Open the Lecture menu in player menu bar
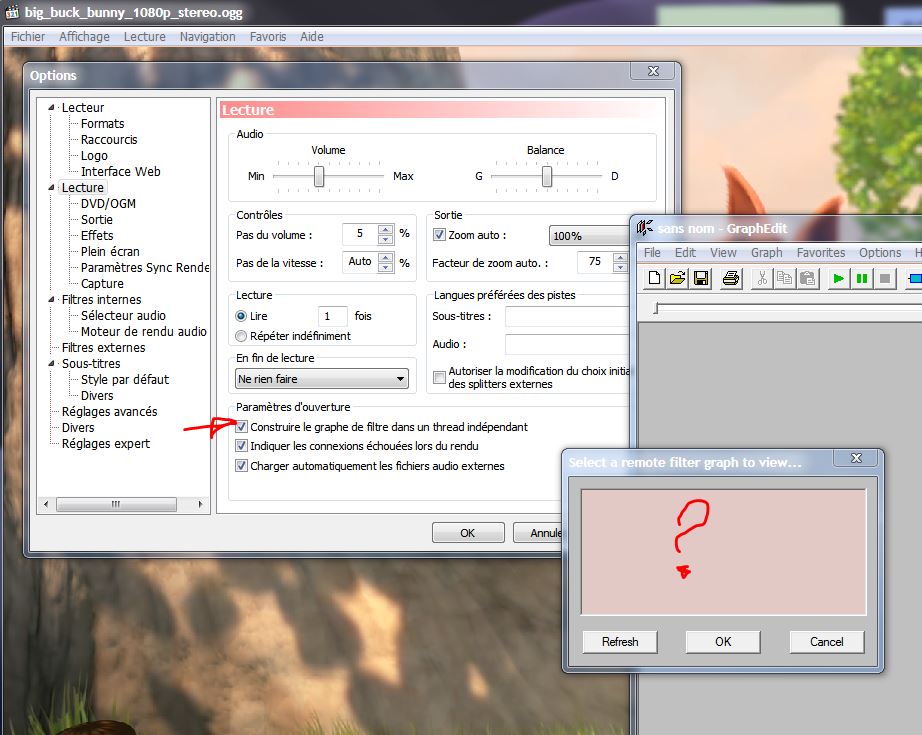The image size is (922, 735). [x=145, y=36]
